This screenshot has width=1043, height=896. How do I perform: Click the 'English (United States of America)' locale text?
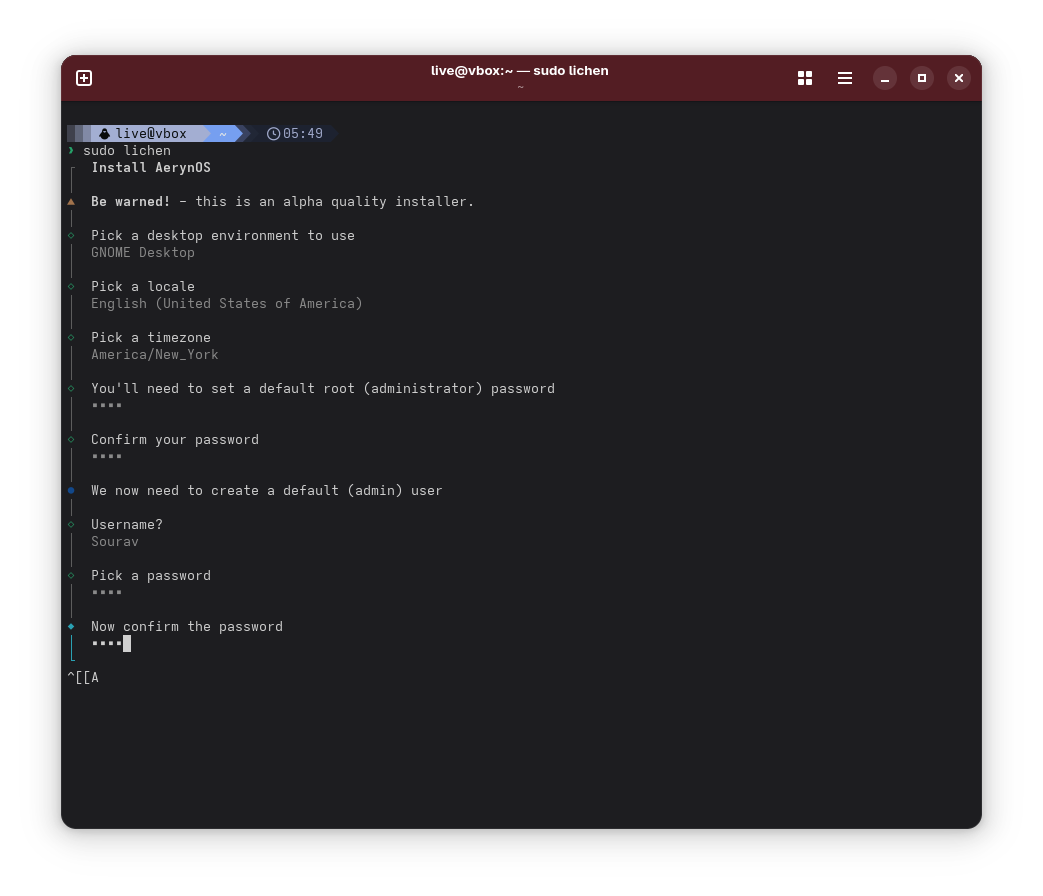tap(226, 303)
